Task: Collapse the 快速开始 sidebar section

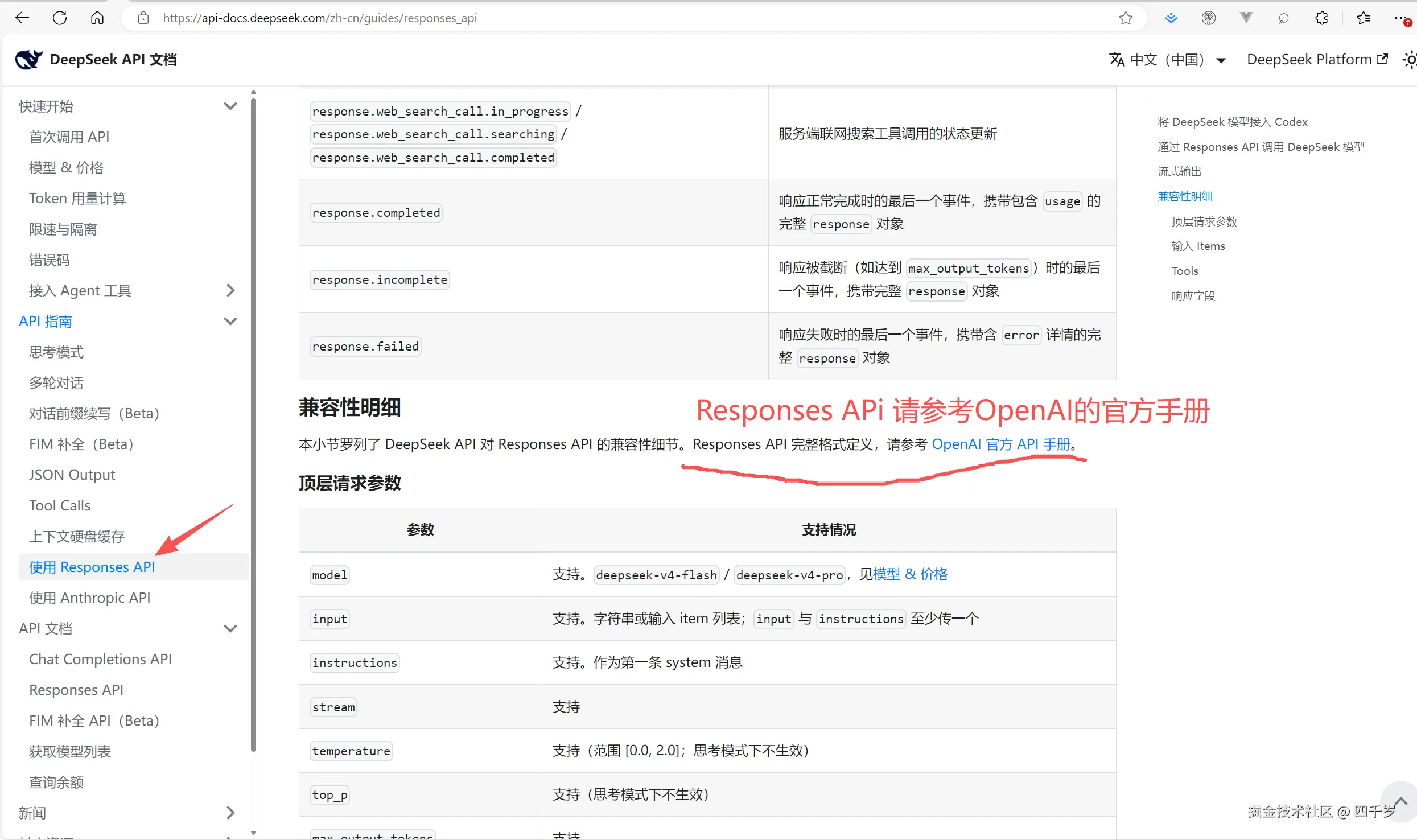Action: (230, 106)
